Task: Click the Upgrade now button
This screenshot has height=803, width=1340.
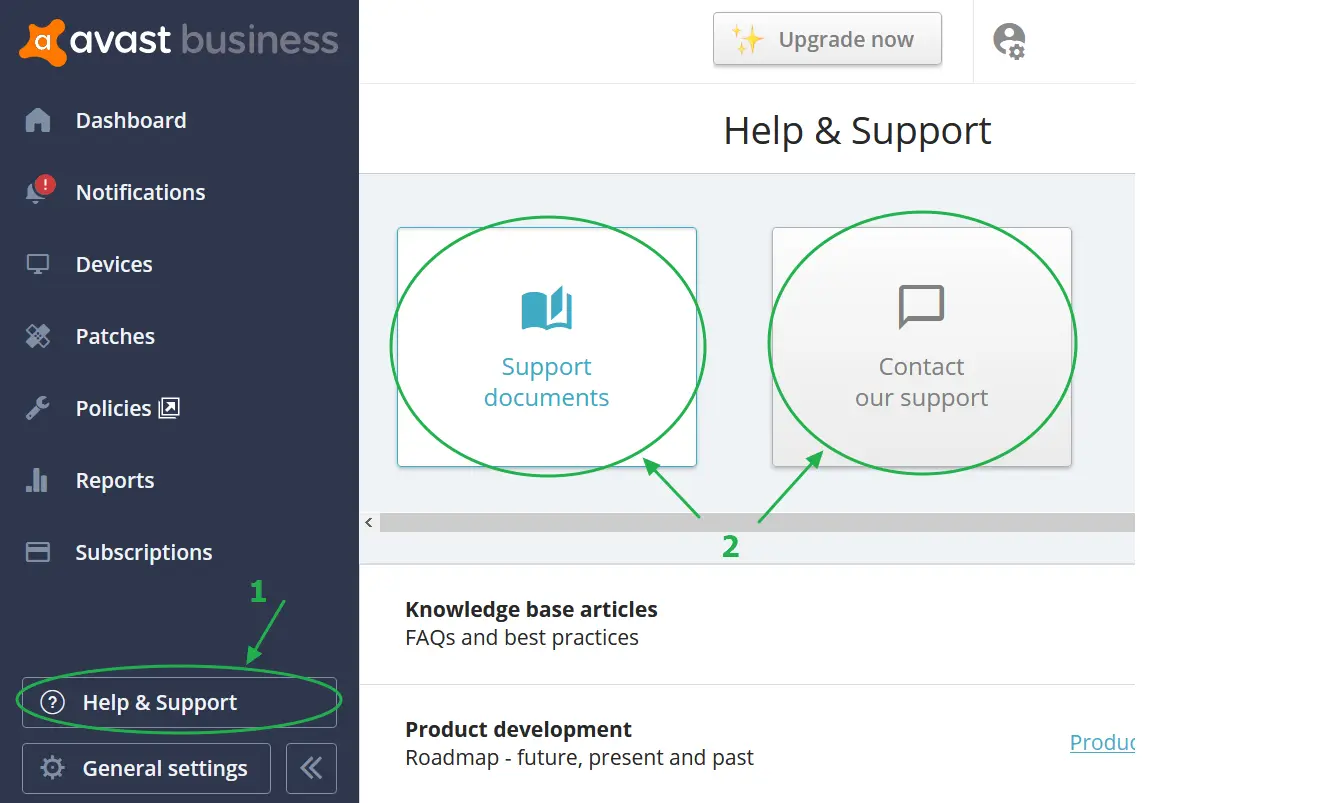Action: 827,40
